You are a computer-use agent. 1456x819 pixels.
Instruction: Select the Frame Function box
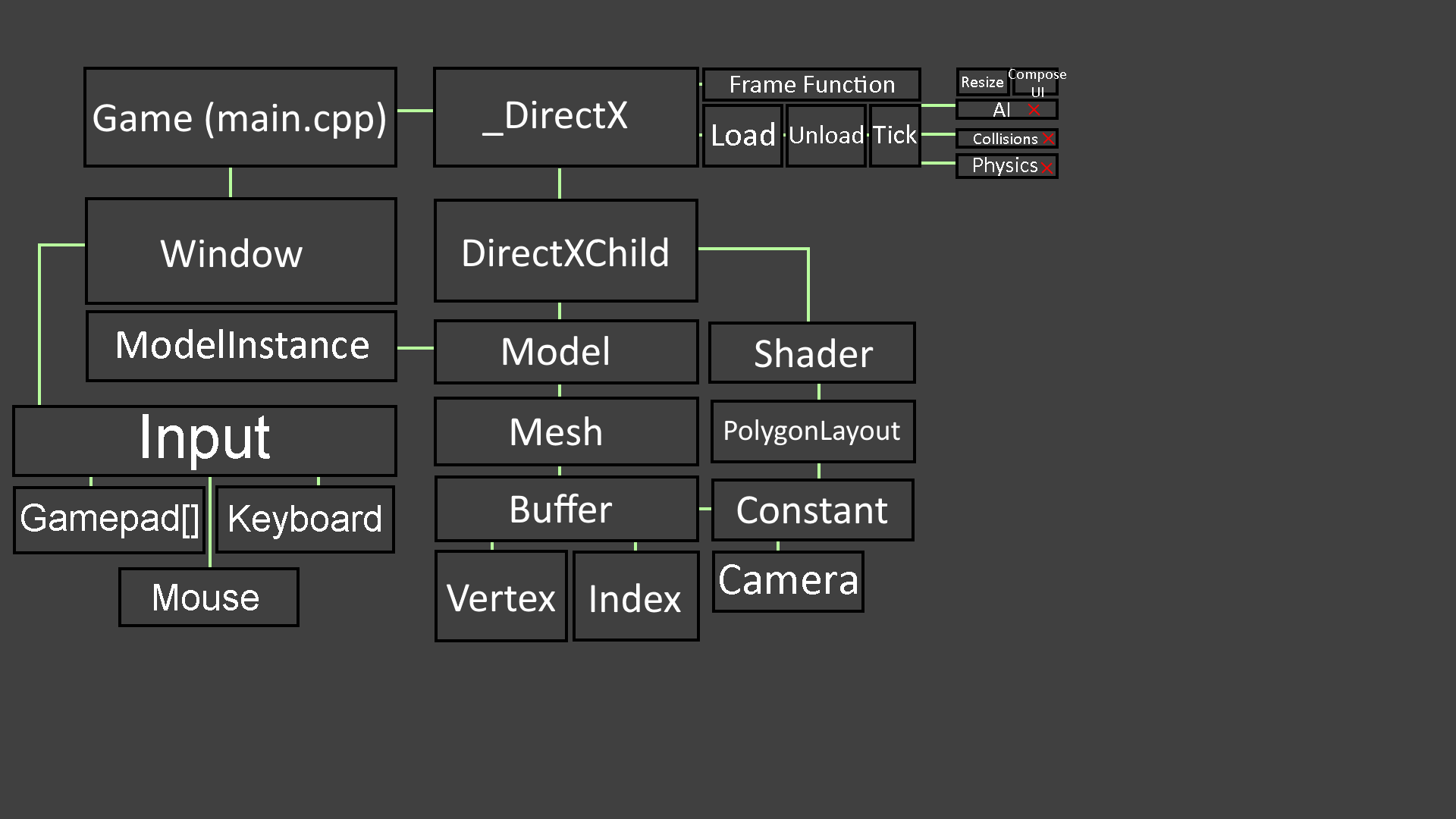coord(811,84)
